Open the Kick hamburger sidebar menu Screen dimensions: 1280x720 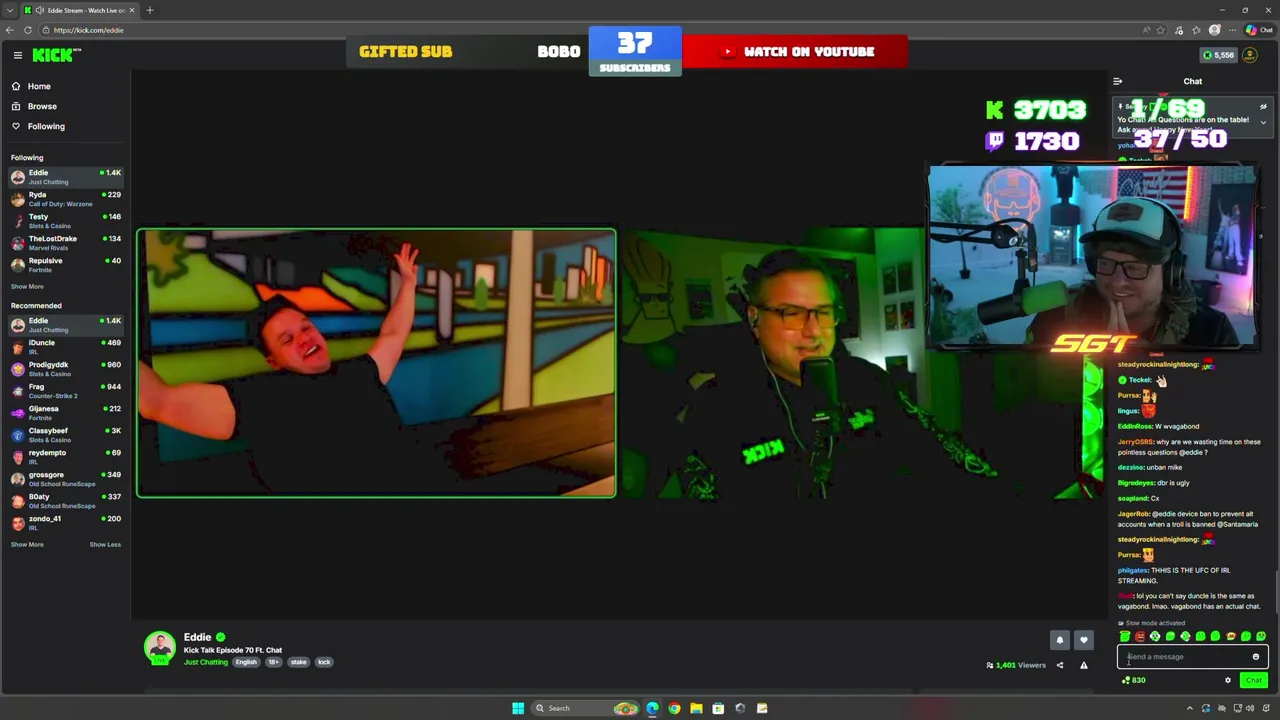click(x=17, y=55)
